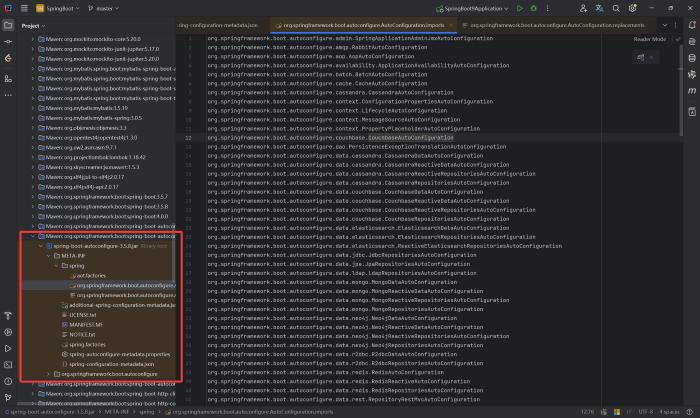Open the master branch dropdown
700x418 pixels.
[104, 8]
